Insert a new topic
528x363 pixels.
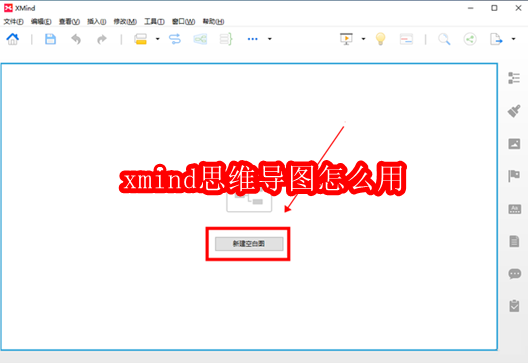tap(141, 39)
